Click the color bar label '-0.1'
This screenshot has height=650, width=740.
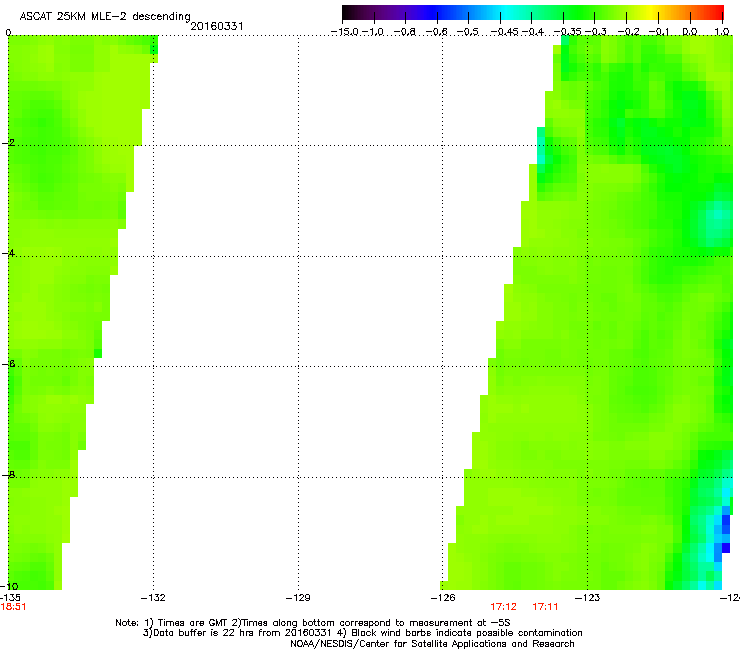(x=659, y=32)
